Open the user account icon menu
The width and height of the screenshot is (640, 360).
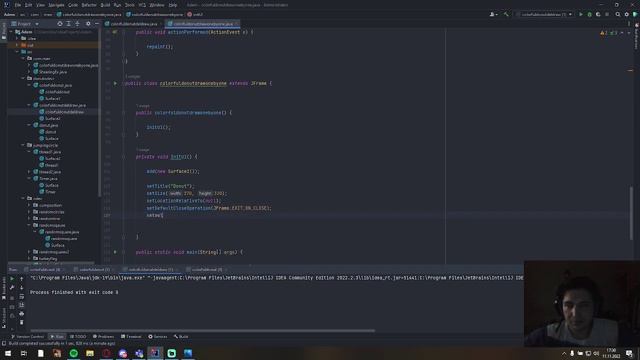(493, 14)
